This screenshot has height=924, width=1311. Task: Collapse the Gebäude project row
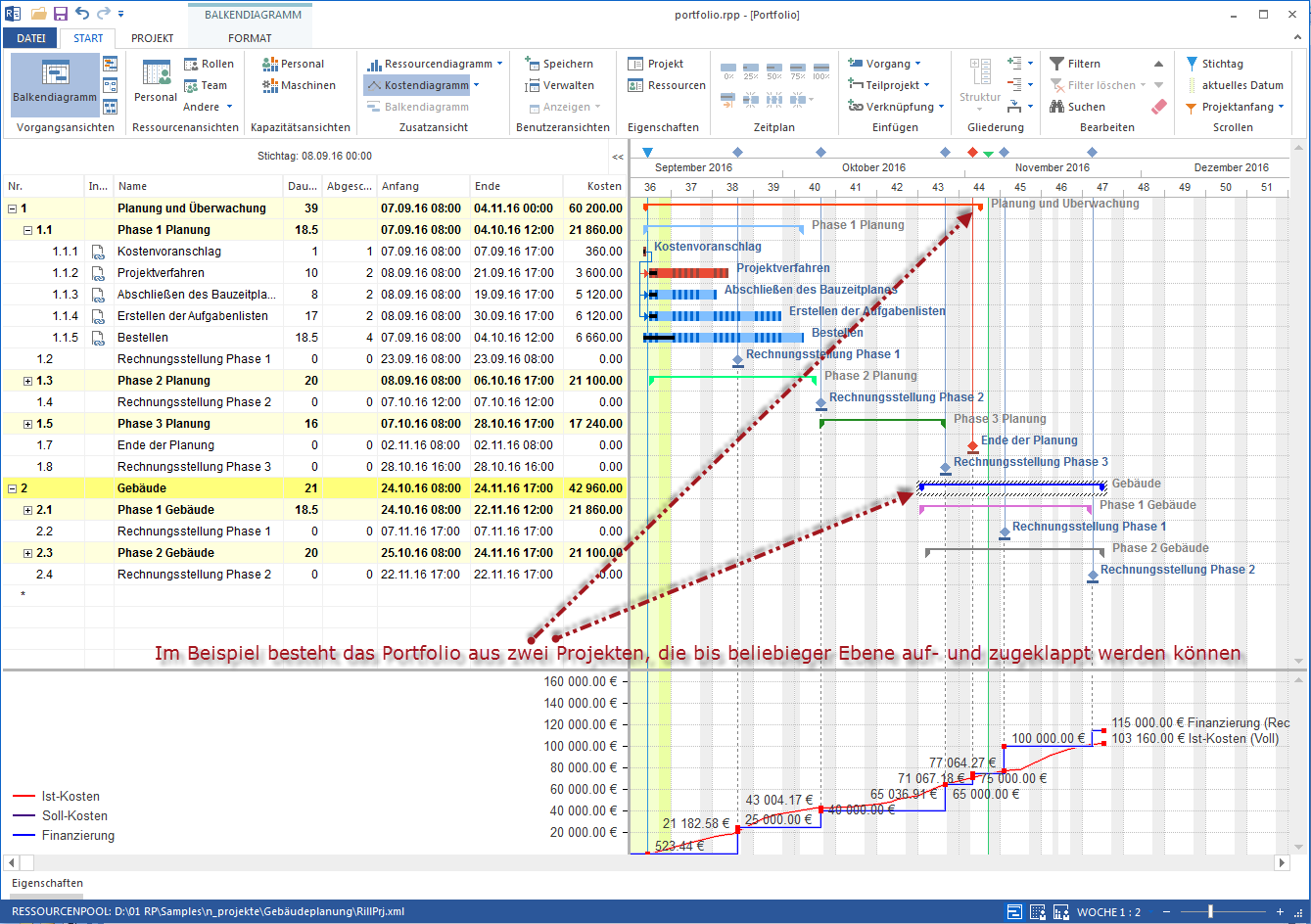(x=12, y=488)
